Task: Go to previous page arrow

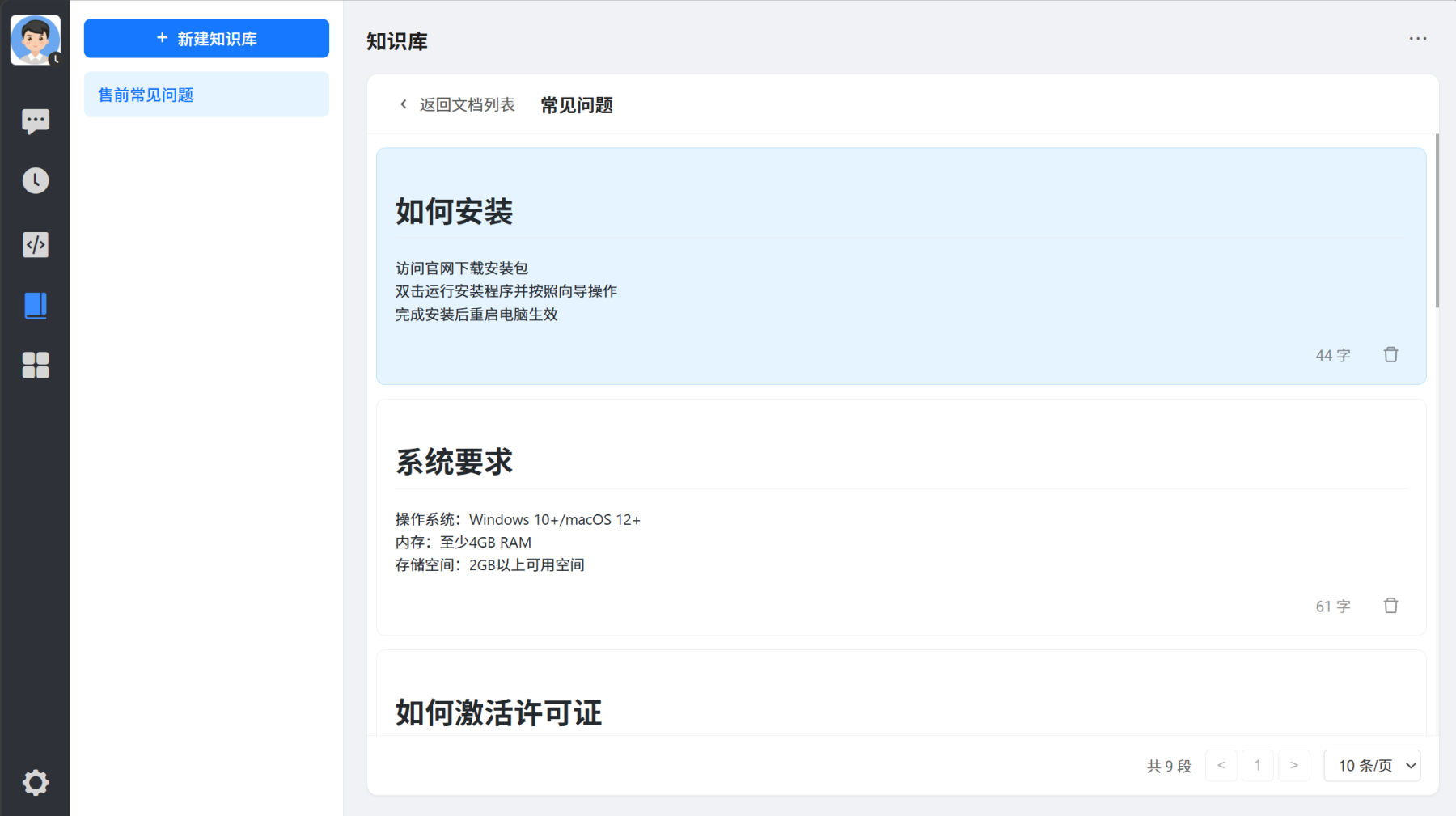Action: (1221, 765)
